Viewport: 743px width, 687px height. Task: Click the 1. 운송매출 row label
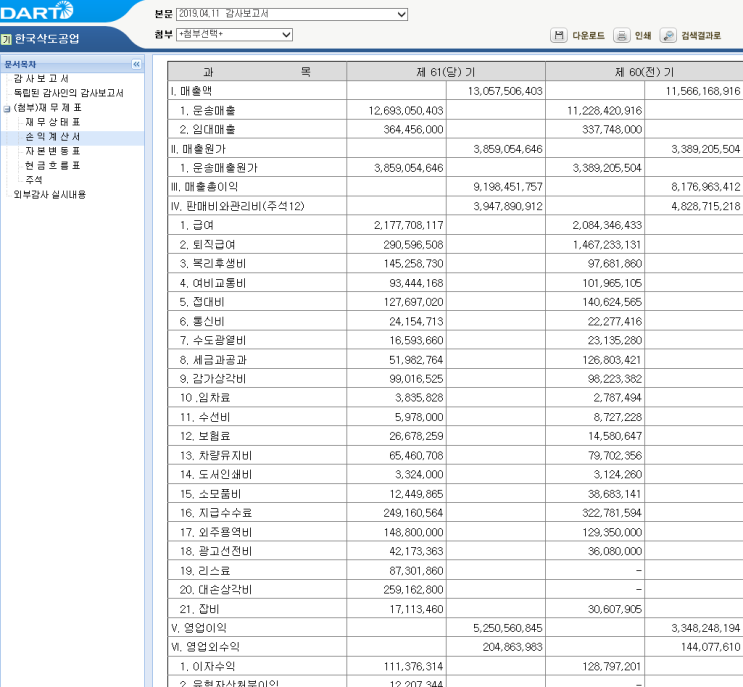click(208, 110)
